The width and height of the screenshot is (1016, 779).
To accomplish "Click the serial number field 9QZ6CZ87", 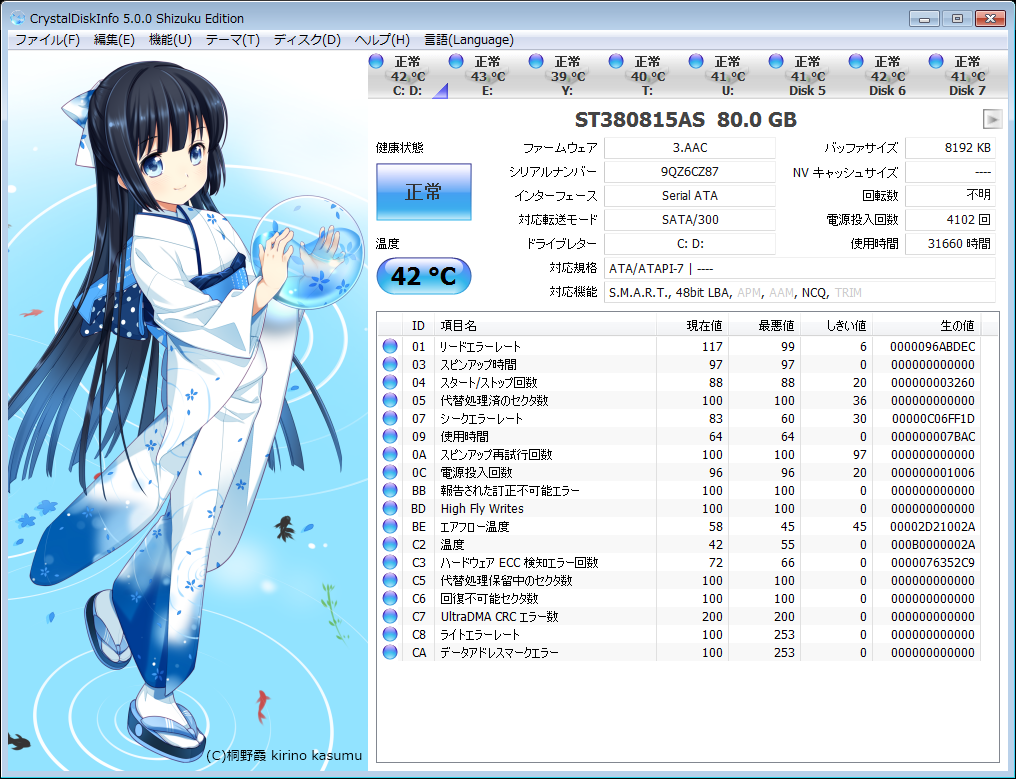I will [689, 172].
